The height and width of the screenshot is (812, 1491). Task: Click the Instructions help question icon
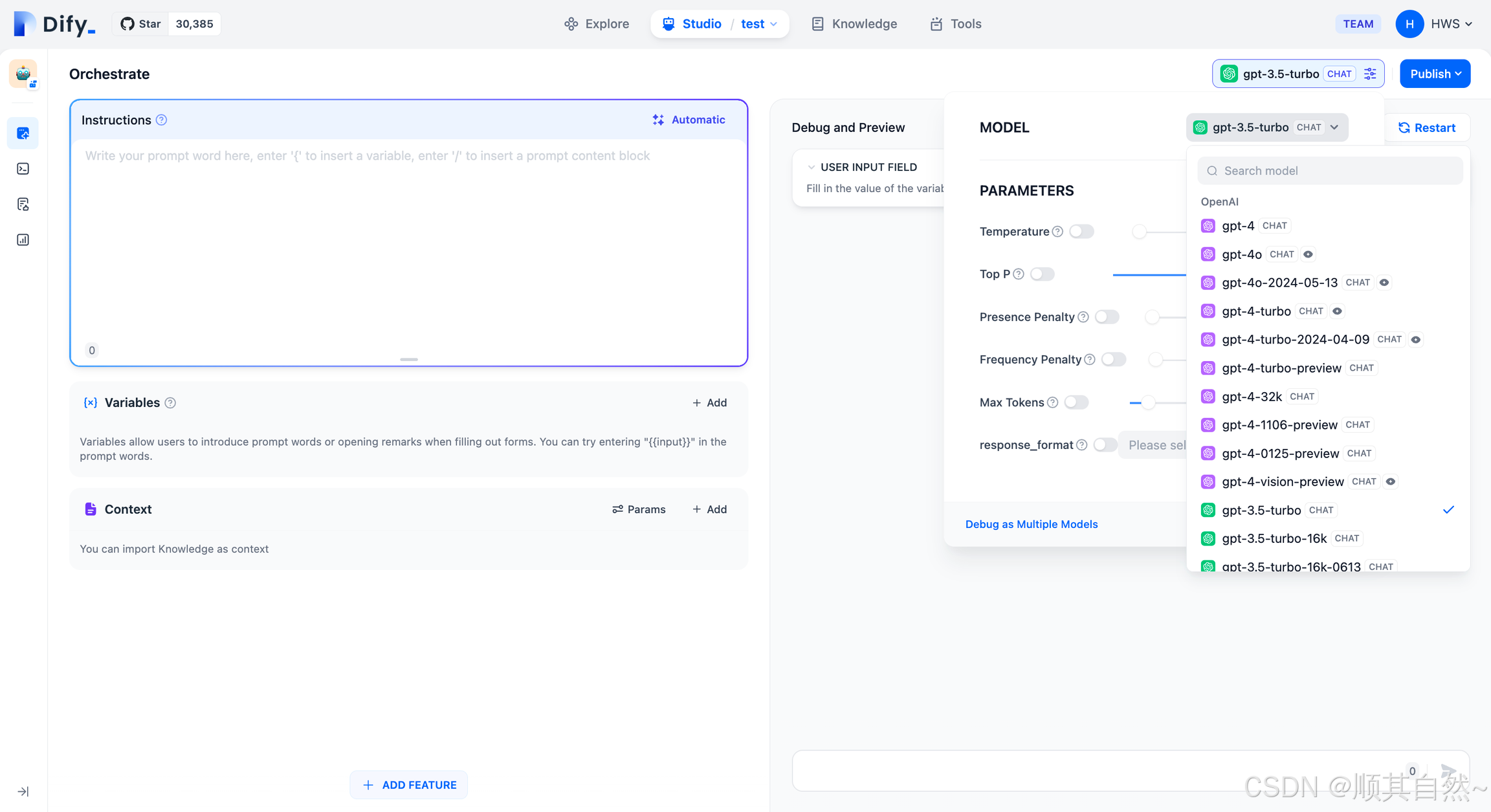click(x=162, y=120)
